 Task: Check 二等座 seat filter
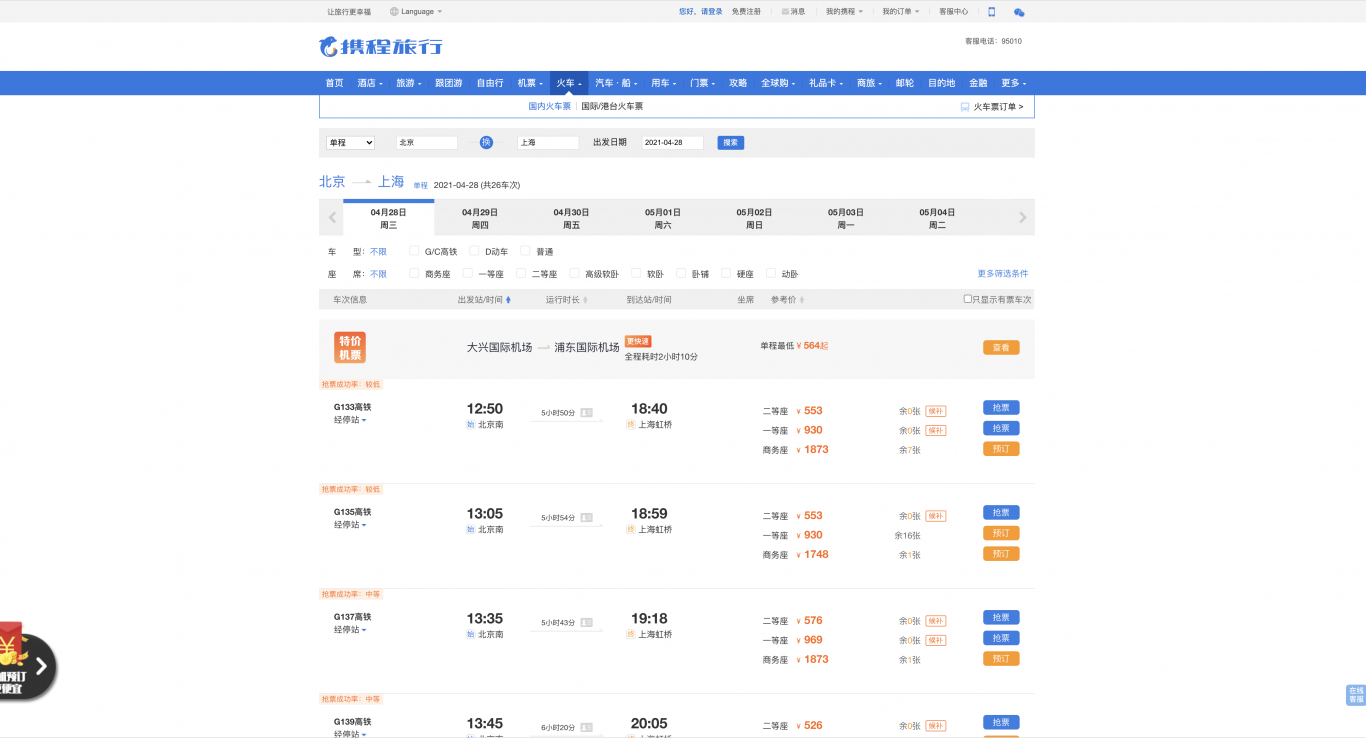point(521,273)
